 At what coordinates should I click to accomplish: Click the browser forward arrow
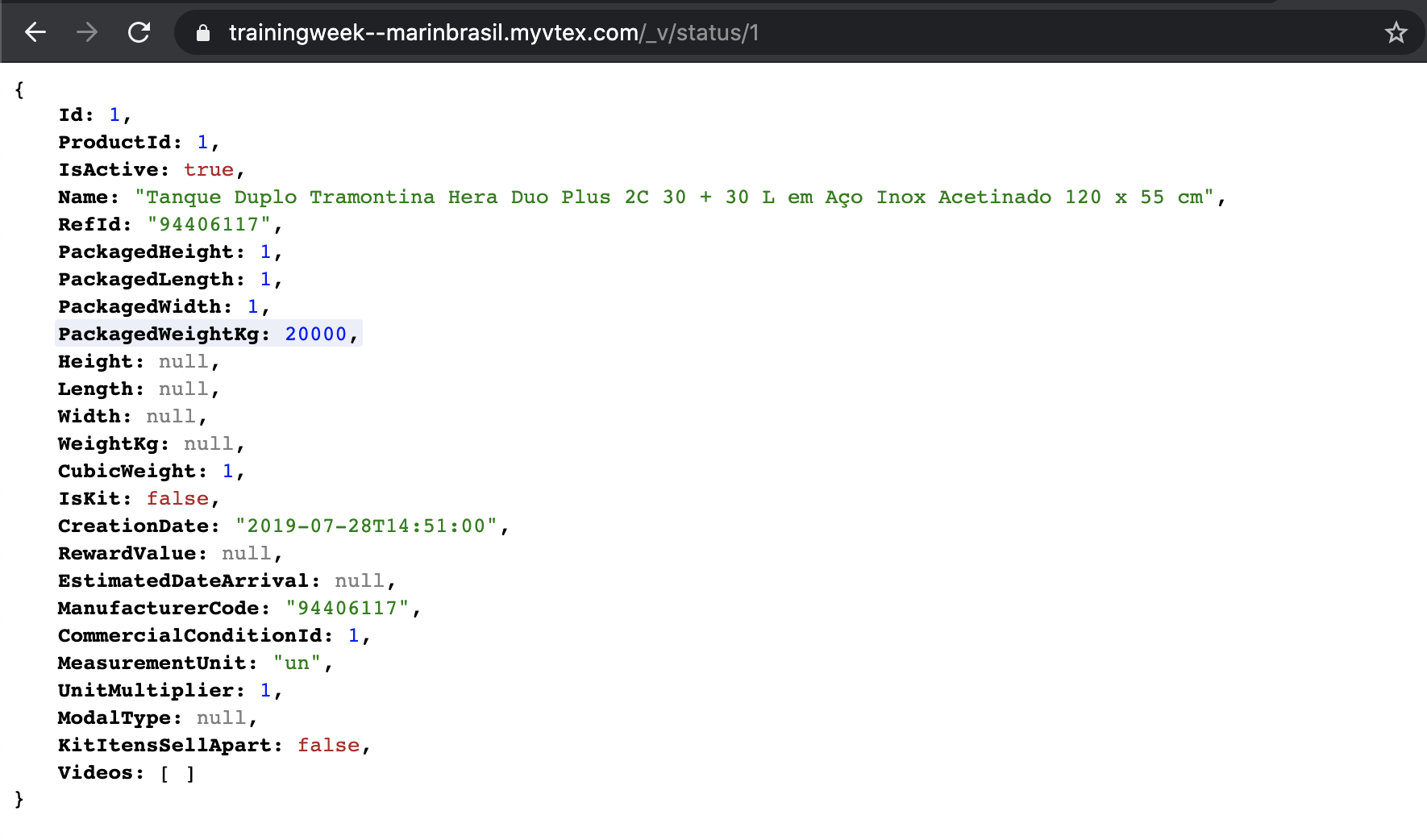click(87, 32)
